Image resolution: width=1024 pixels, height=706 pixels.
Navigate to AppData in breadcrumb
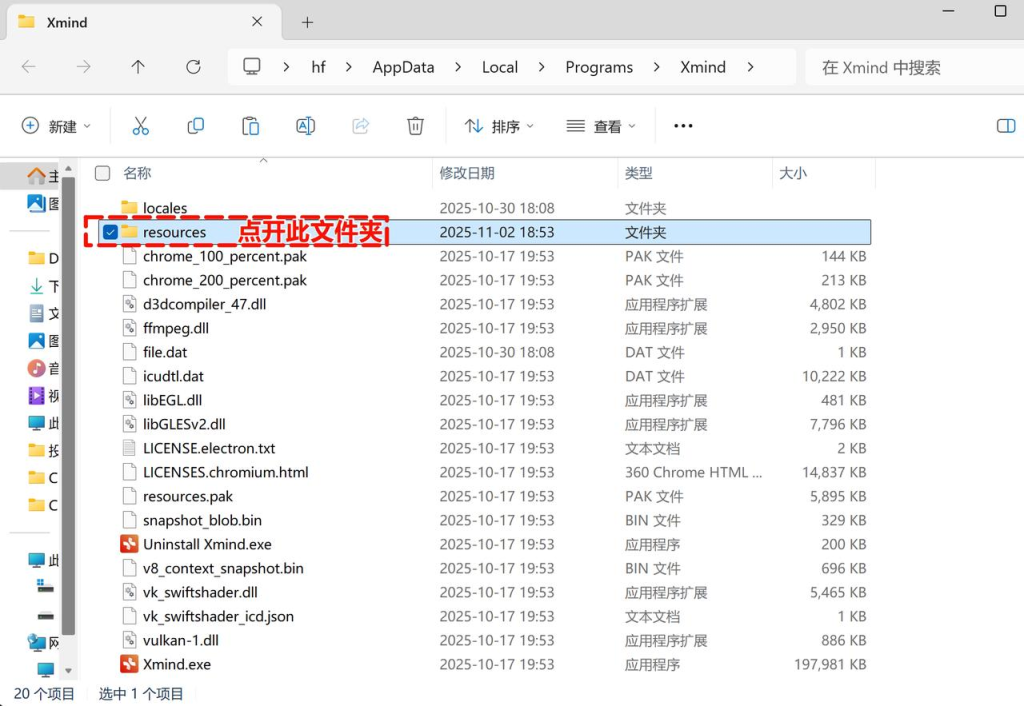click(403, 67)
